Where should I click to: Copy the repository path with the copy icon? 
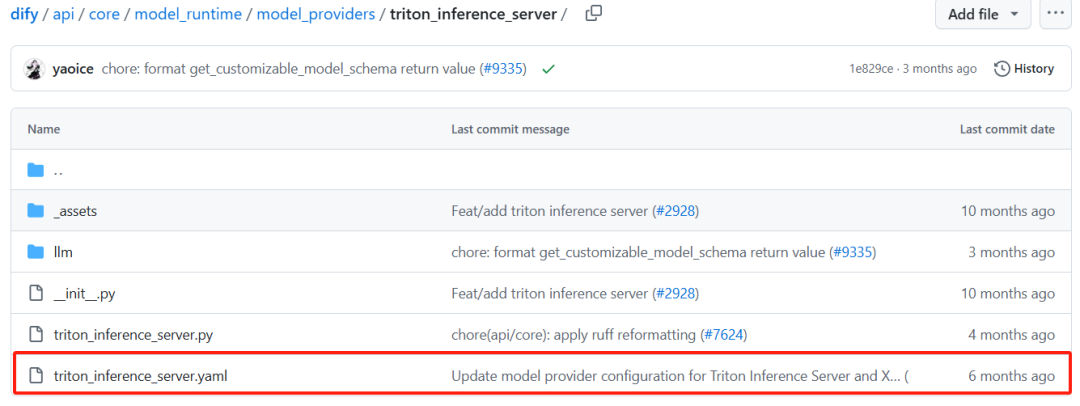click(594, 14)
